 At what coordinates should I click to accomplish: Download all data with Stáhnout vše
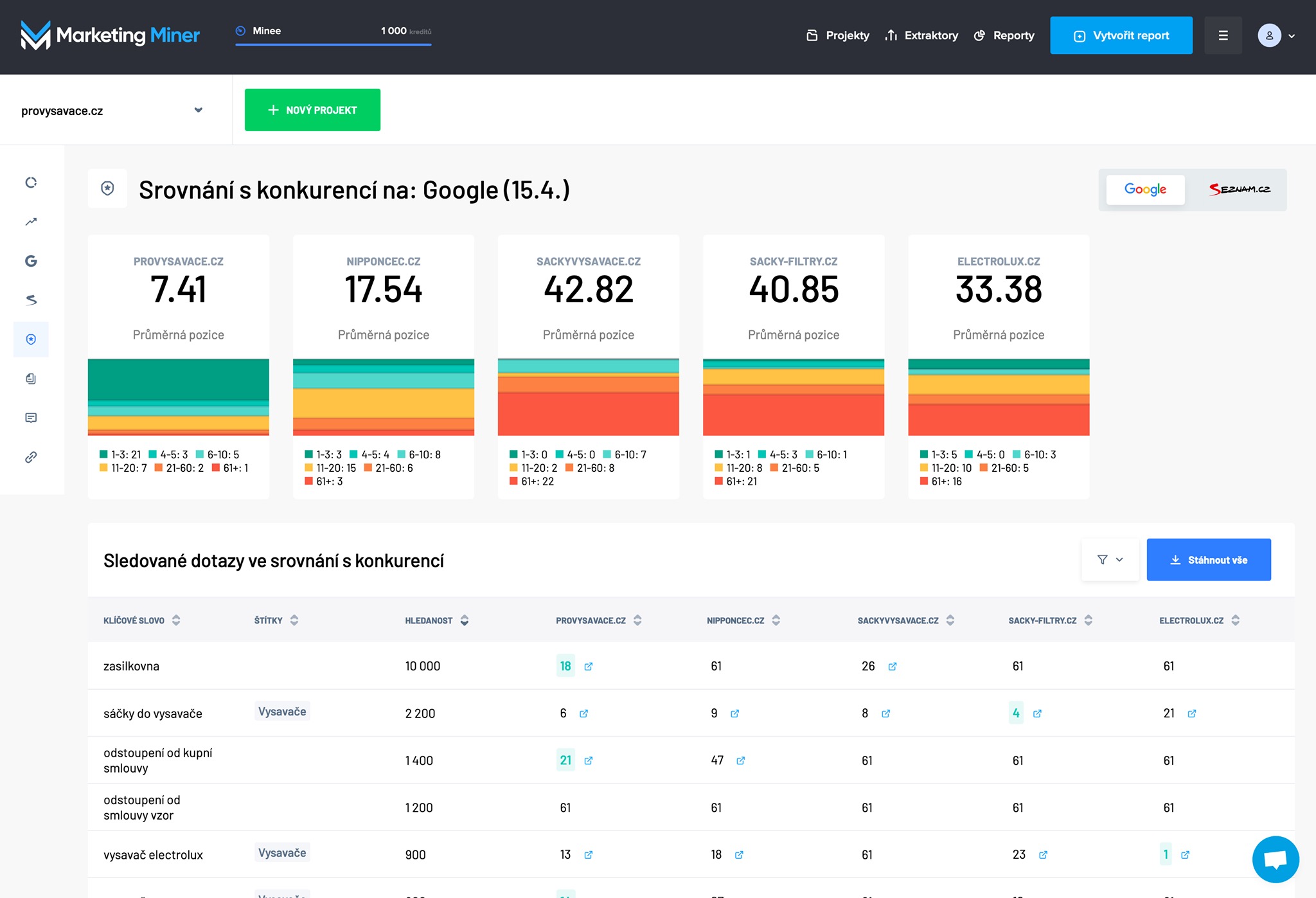tap(1209, 560)
